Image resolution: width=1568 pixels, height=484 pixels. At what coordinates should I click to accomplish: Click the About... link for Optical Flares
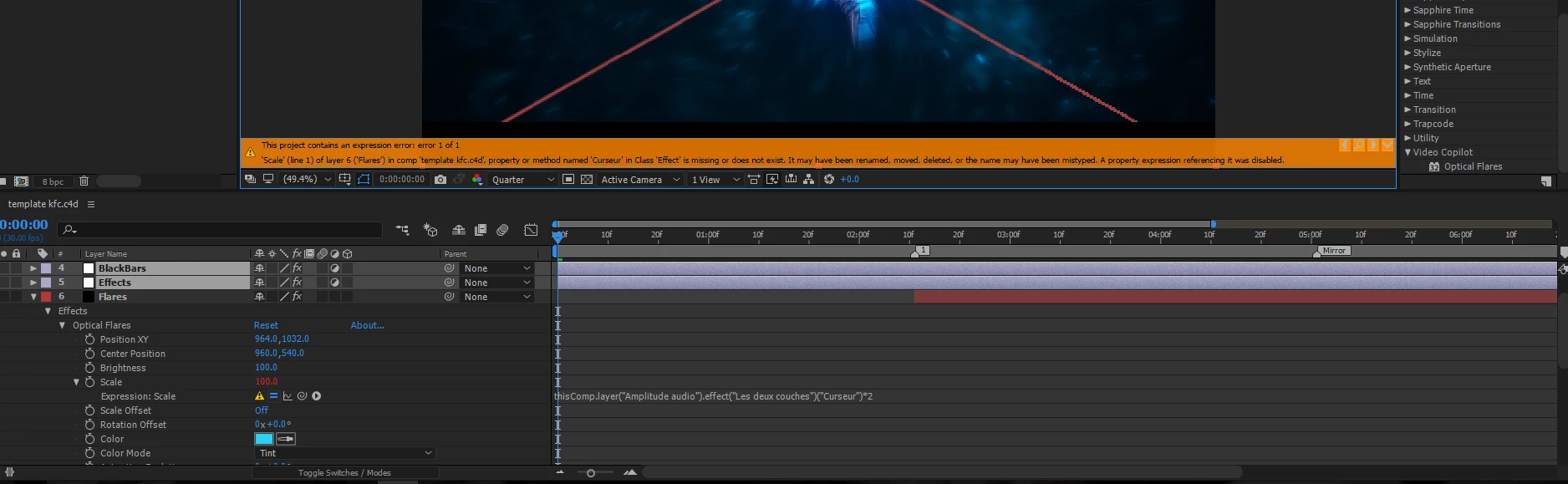coord(368,325)
